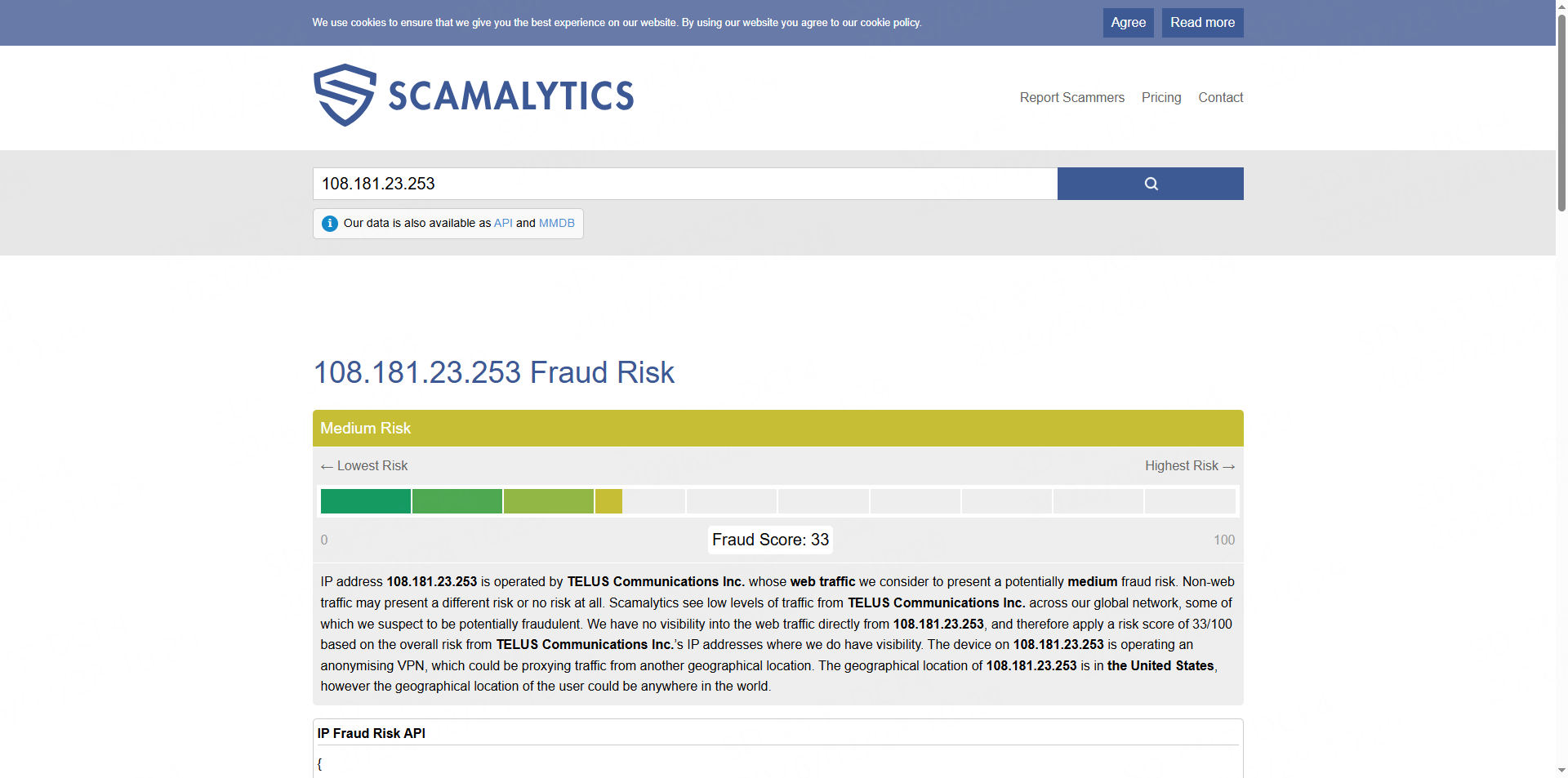The height and width of the screenshot is (778, 1568).
Task: Click the 108.181.23.253 Fraud Risk heading
Action: click(493, 372)
